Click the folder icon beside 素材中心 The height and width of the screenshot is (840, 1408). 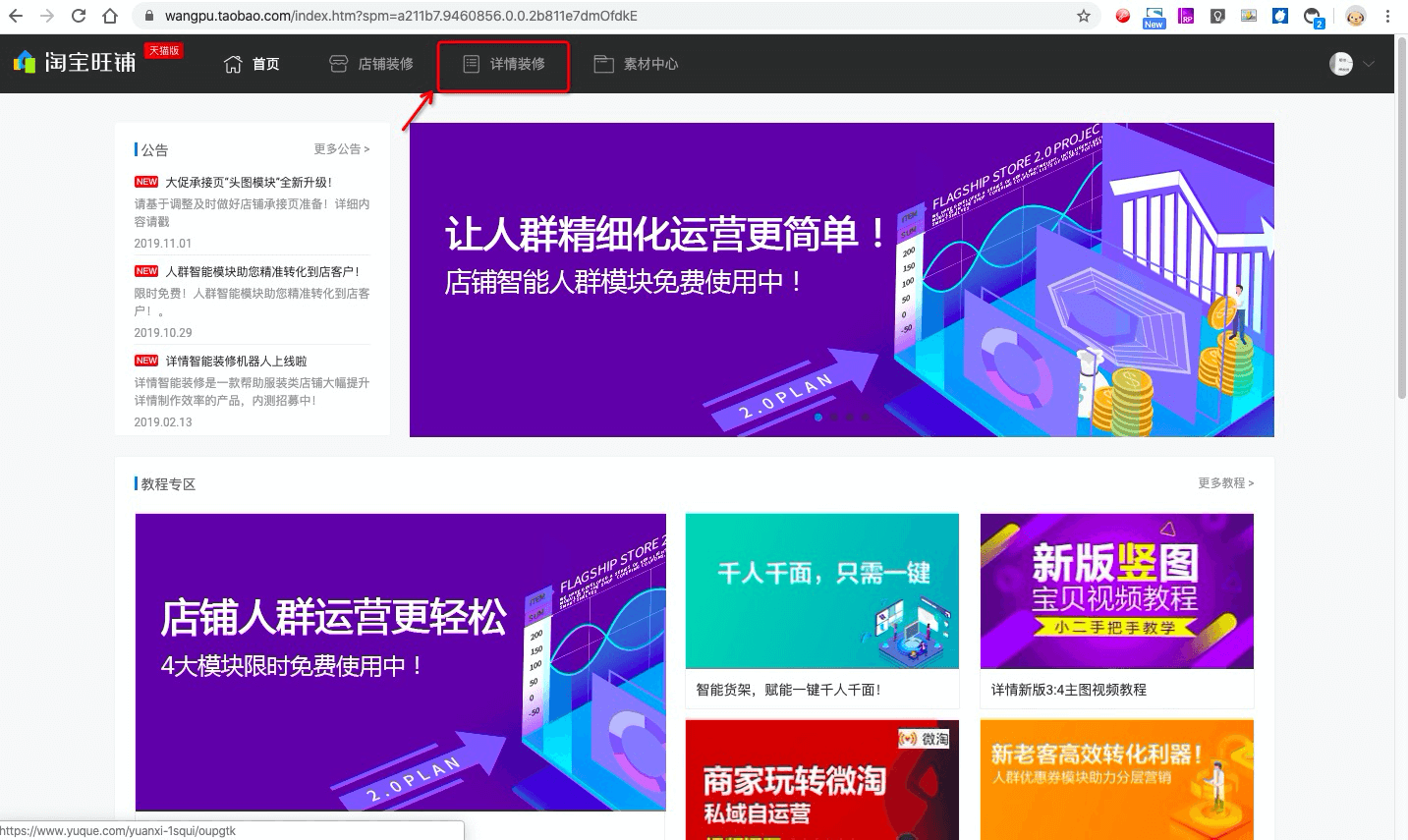coord(604,64)
